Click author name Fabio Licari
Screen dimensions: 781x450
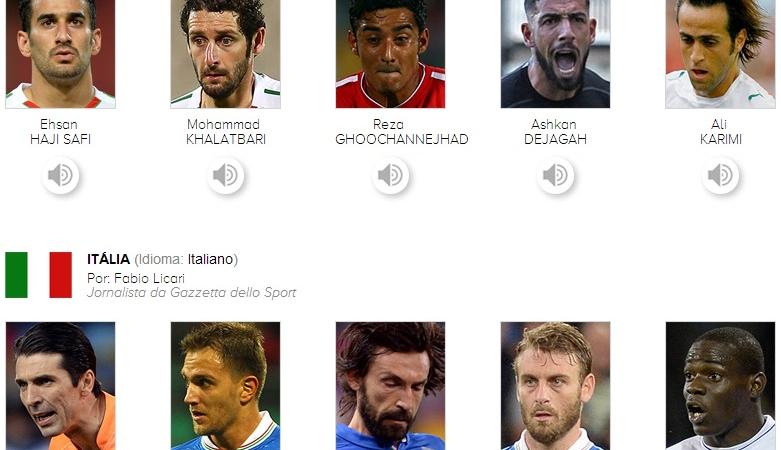coord(149,278)
